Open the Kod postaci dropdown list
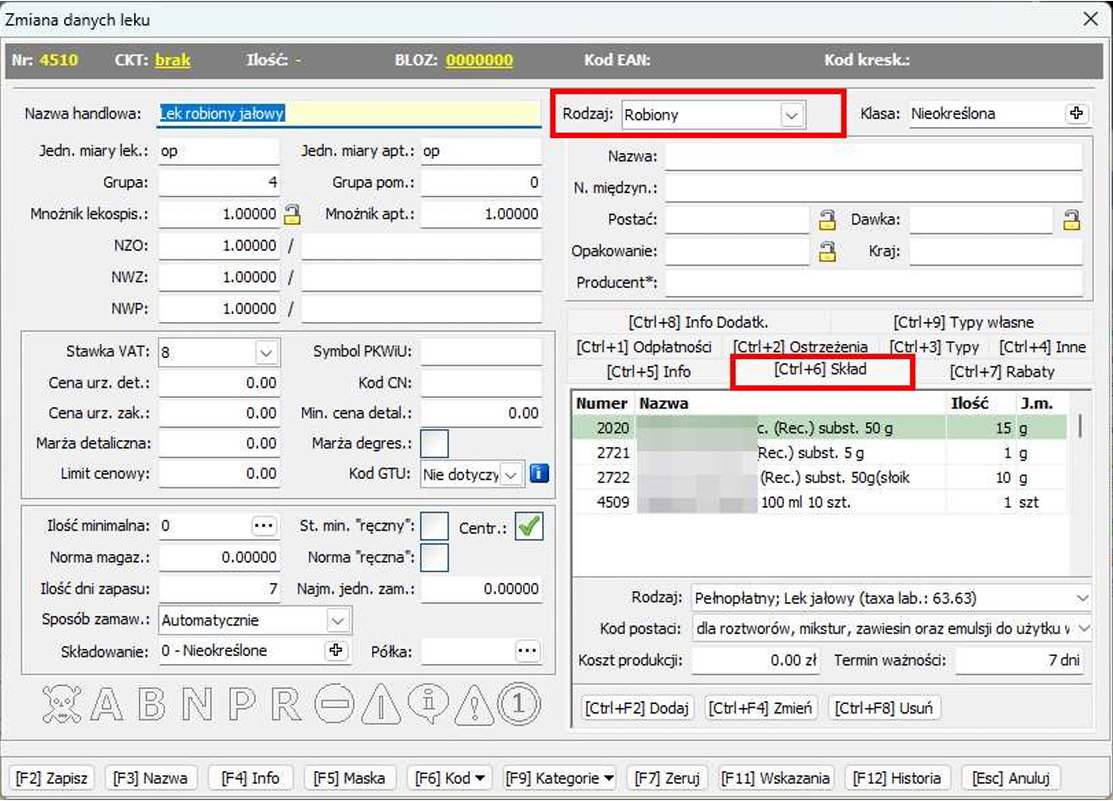Viewport: 1113px width, 801px height. pos(1081,629)
